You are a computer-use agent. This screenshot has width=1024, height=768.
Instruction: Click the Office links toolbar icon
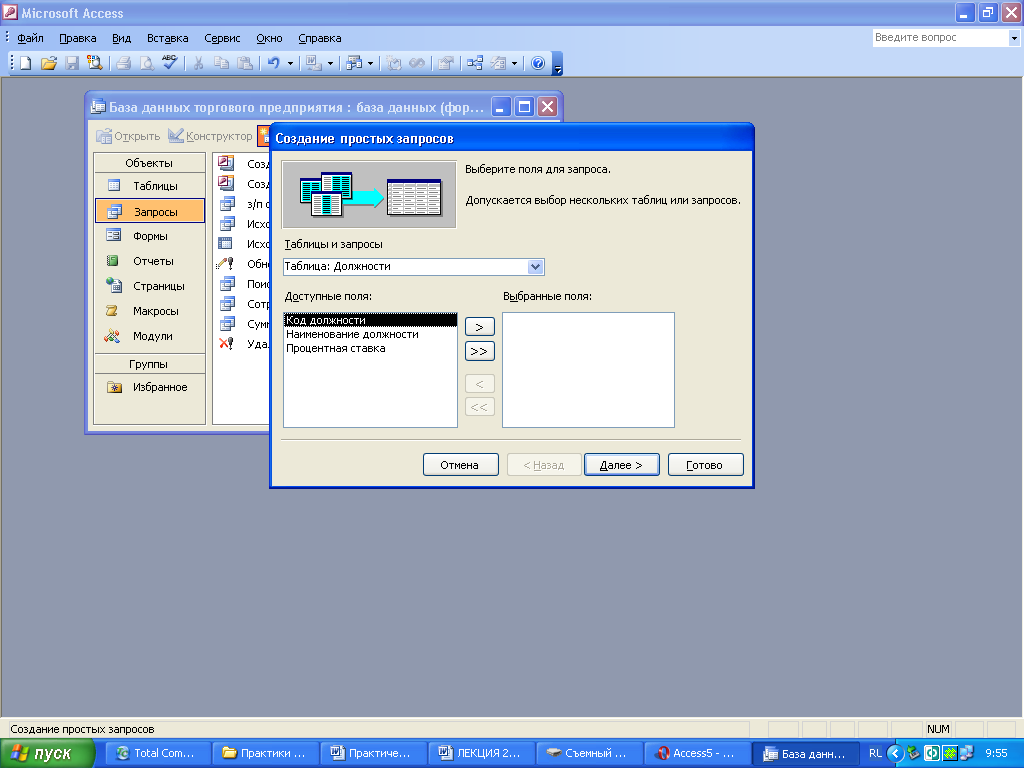click(x=313, y=63)
